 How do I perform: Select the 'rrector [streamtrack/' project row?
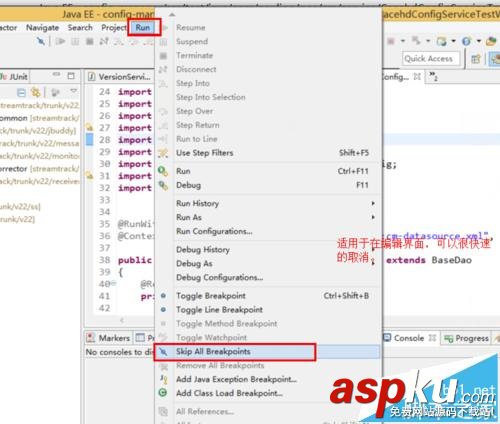click(x=39, y=169)
